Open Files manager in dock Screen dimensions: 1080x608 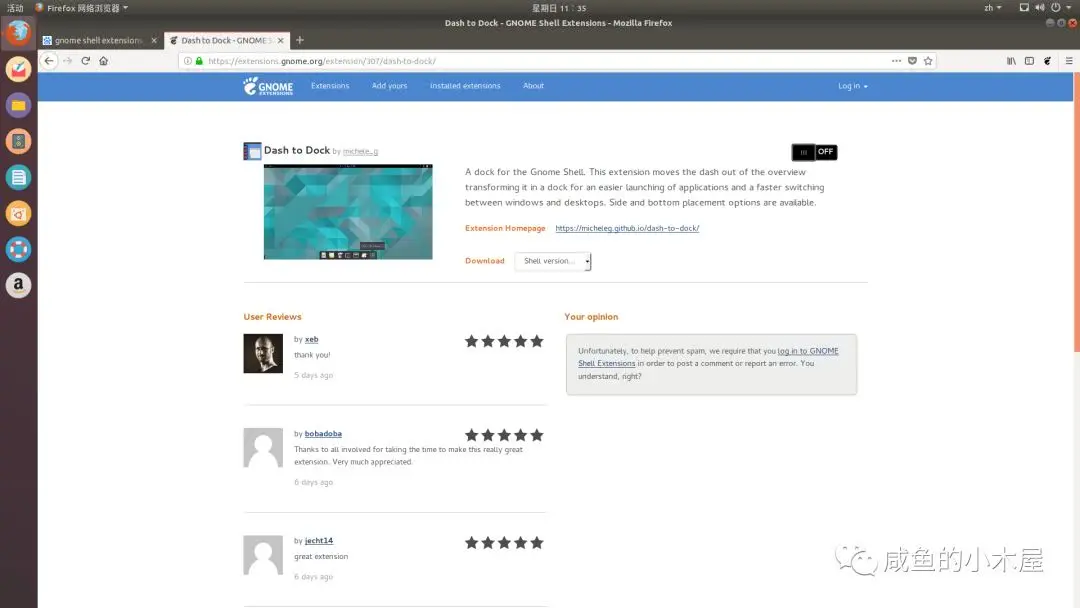[19, 105]
